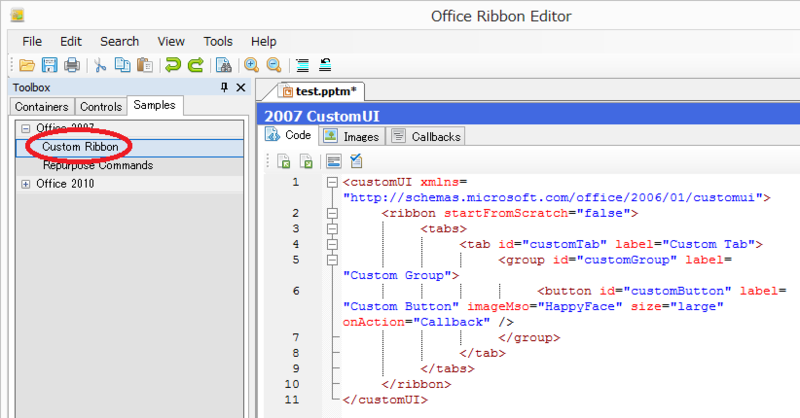
Task: Open the Search menu
Action: click(x=119, y=41)
